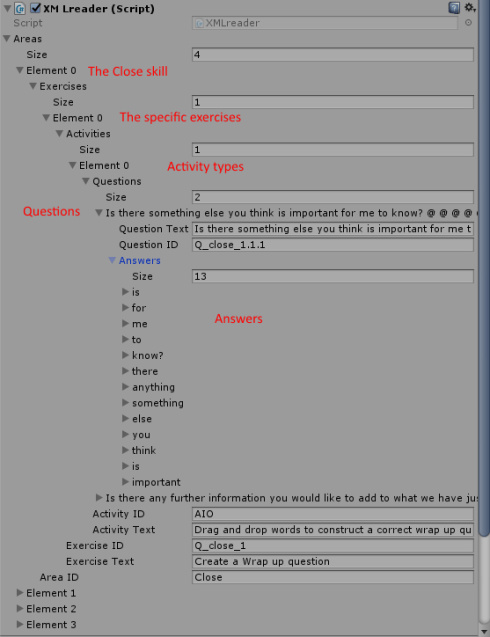Expand the 'think' answer entry
This screenshot has height=637, width=490.
tap(125, 450)
